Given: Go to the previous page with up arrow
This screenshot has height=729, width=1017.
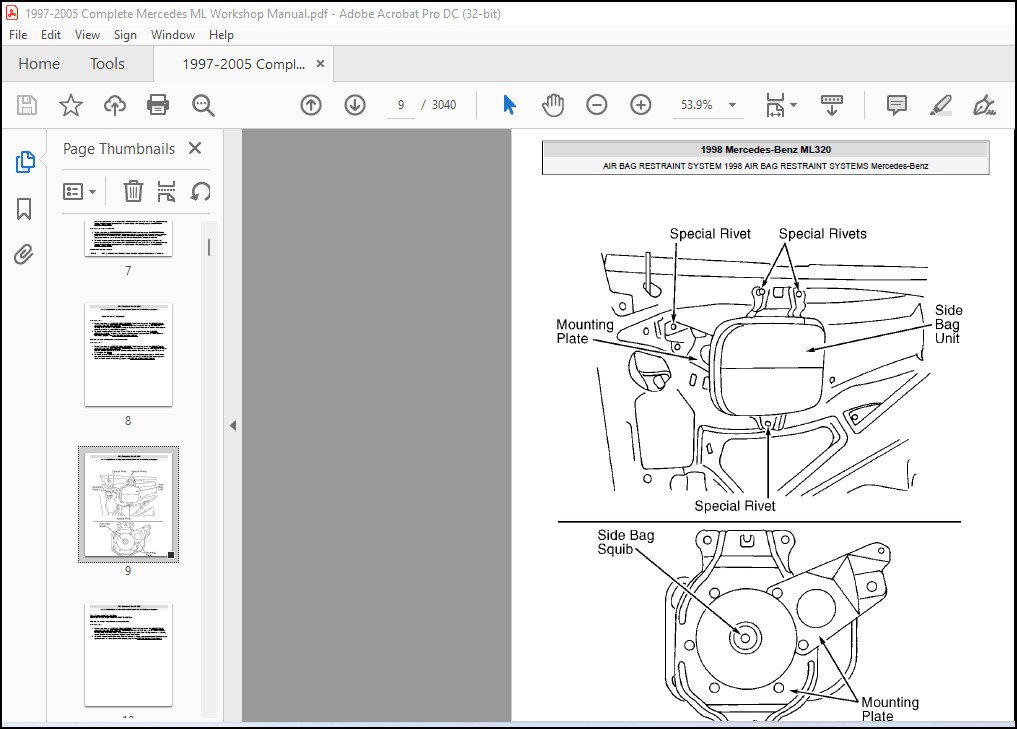Looking at the screenshot, I should click(x=311, y=105).
